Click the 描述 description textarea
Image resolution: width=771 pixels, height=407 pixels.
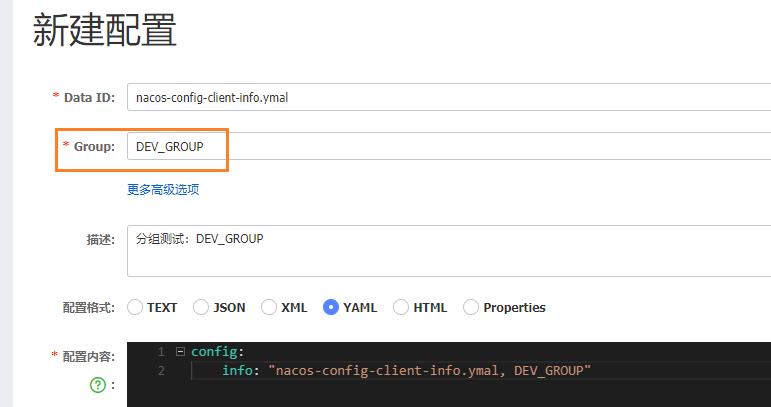pos(449,251)
